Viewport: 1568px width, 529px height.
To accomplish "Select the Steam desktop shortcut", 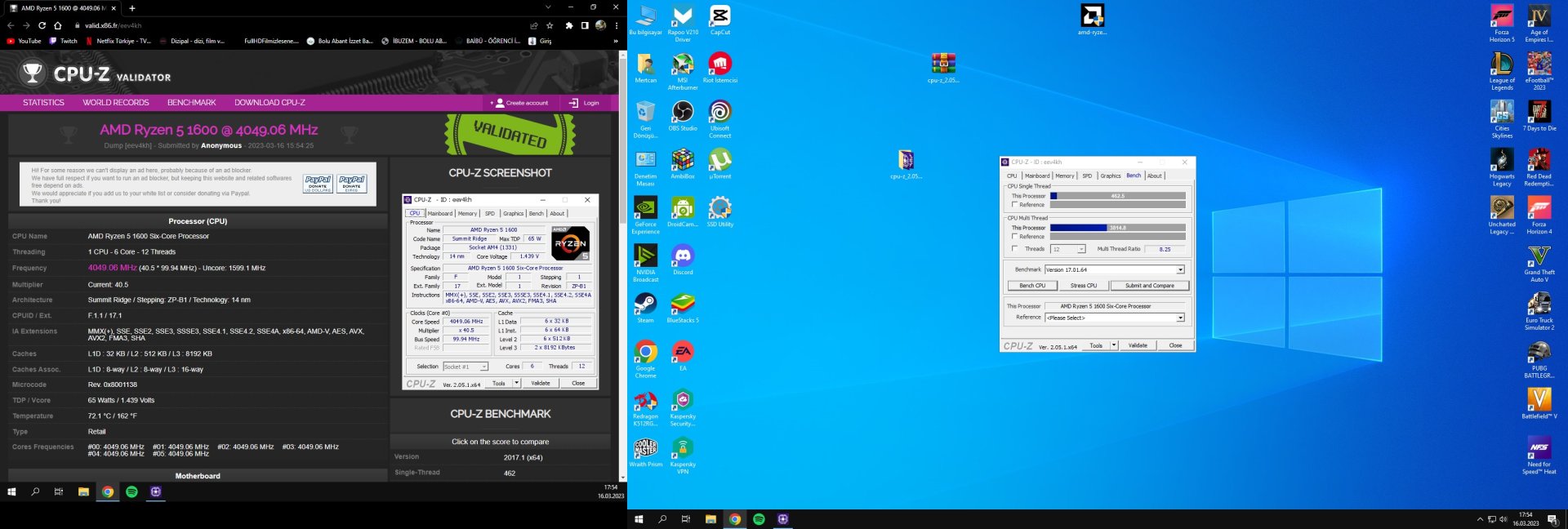I will click(645, 309).
